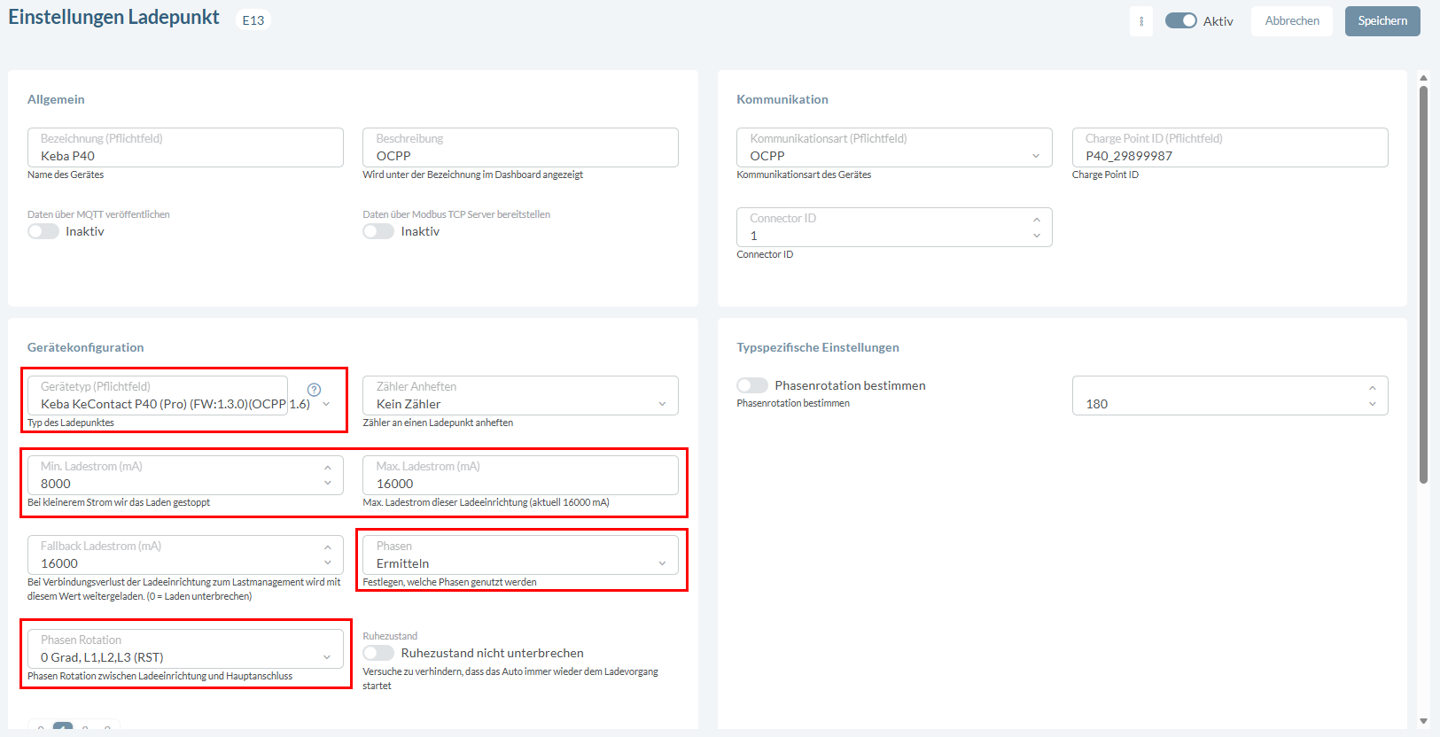Click the page scrollbar down arrow
The height and width of the screenshot is (737, 1440).
(x=1424, y=721)
